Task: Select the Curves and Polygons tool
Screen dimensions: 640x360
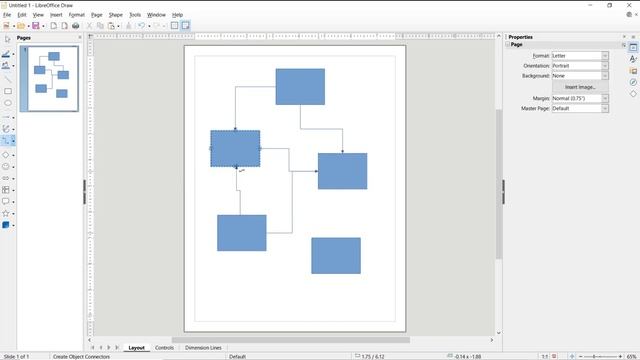Action: [6, 129]
